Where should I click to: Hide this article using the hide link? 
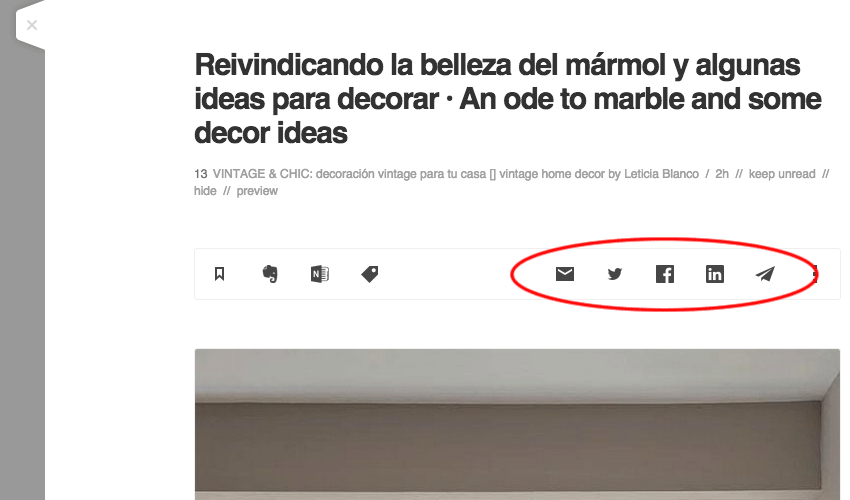(205, 191)
